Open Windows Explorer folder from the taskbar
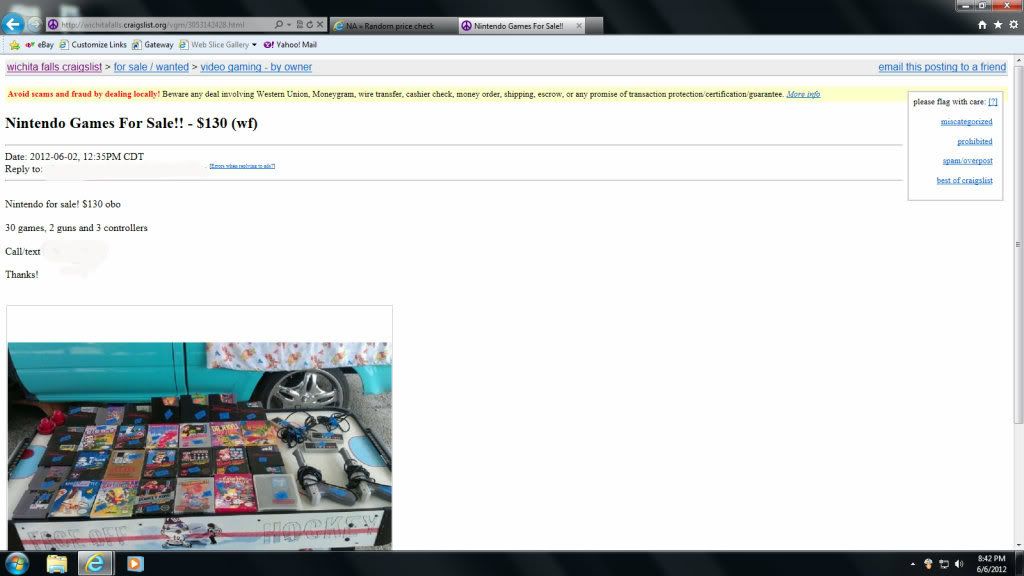The image size is (1024, 576). tap(56, 563)
